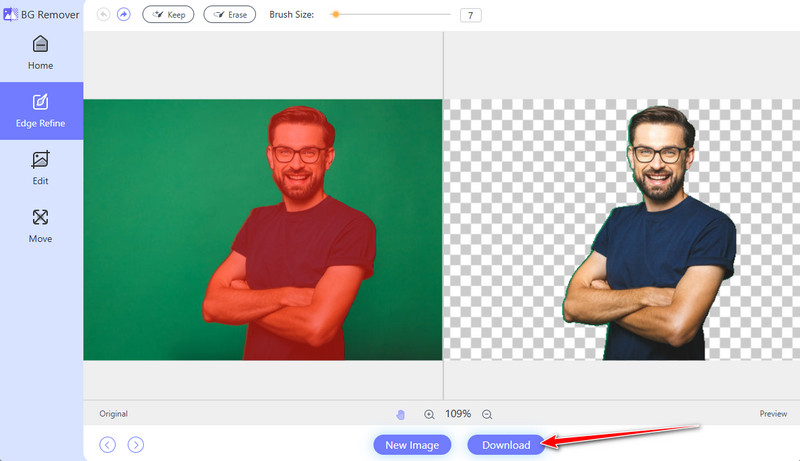Activate the hand pan tool
The image size is (800, 461).
(x=401, y=414)
